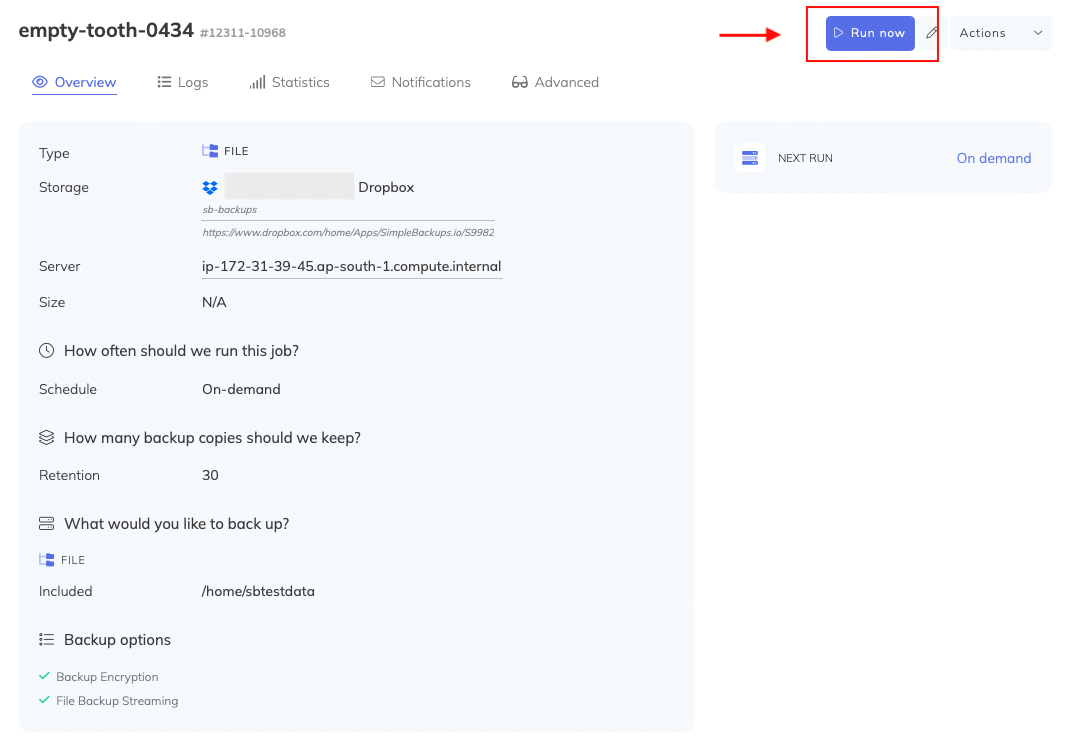
Task: Click the list icon beside Backup options
Action: 47,640
